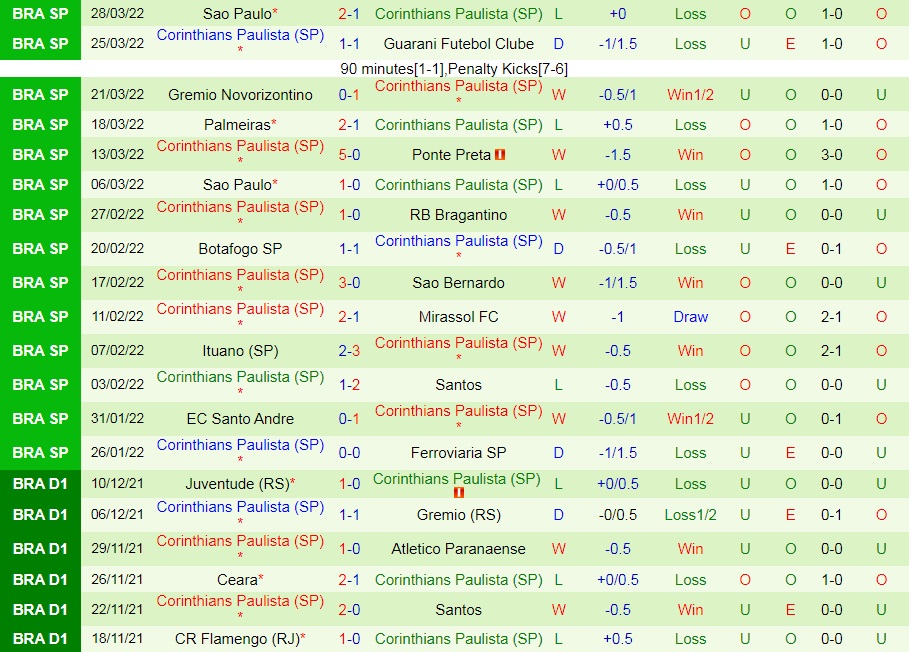
Task: Open Sao Bernardo team link
Action: click(x=459, y=283)
